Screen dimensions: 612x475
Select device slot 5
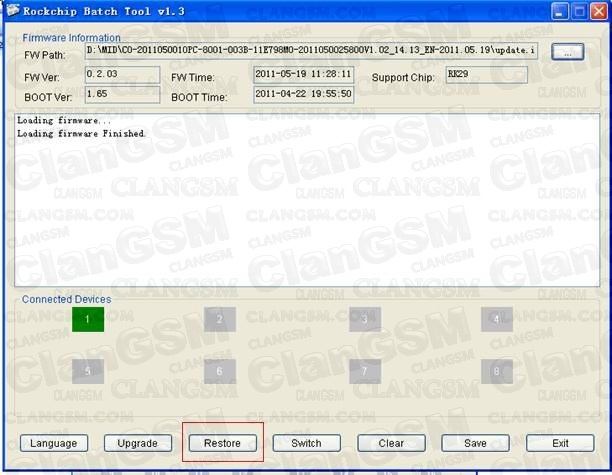tap(88, 371)
